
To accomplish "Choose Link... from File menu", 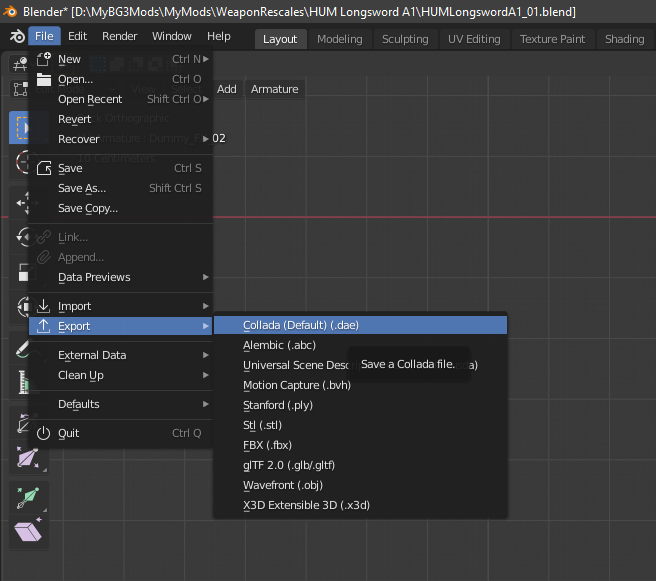I will click(120, 237).
